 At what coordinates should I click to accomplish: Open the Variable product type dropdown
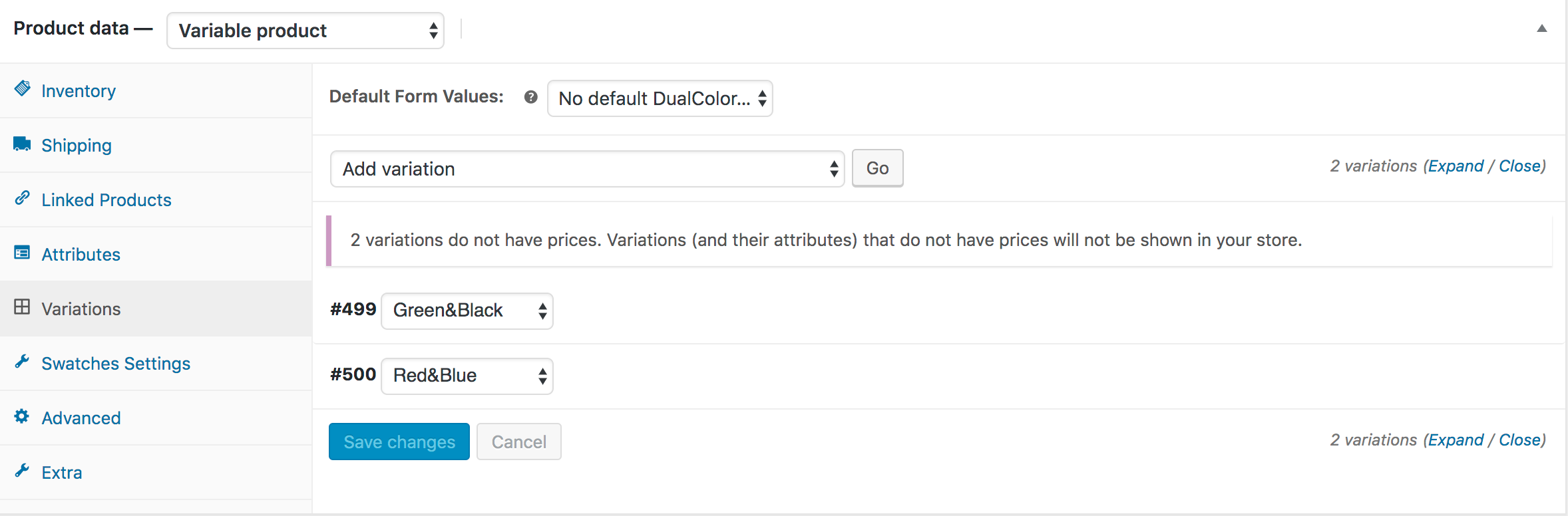pos(305,31)
